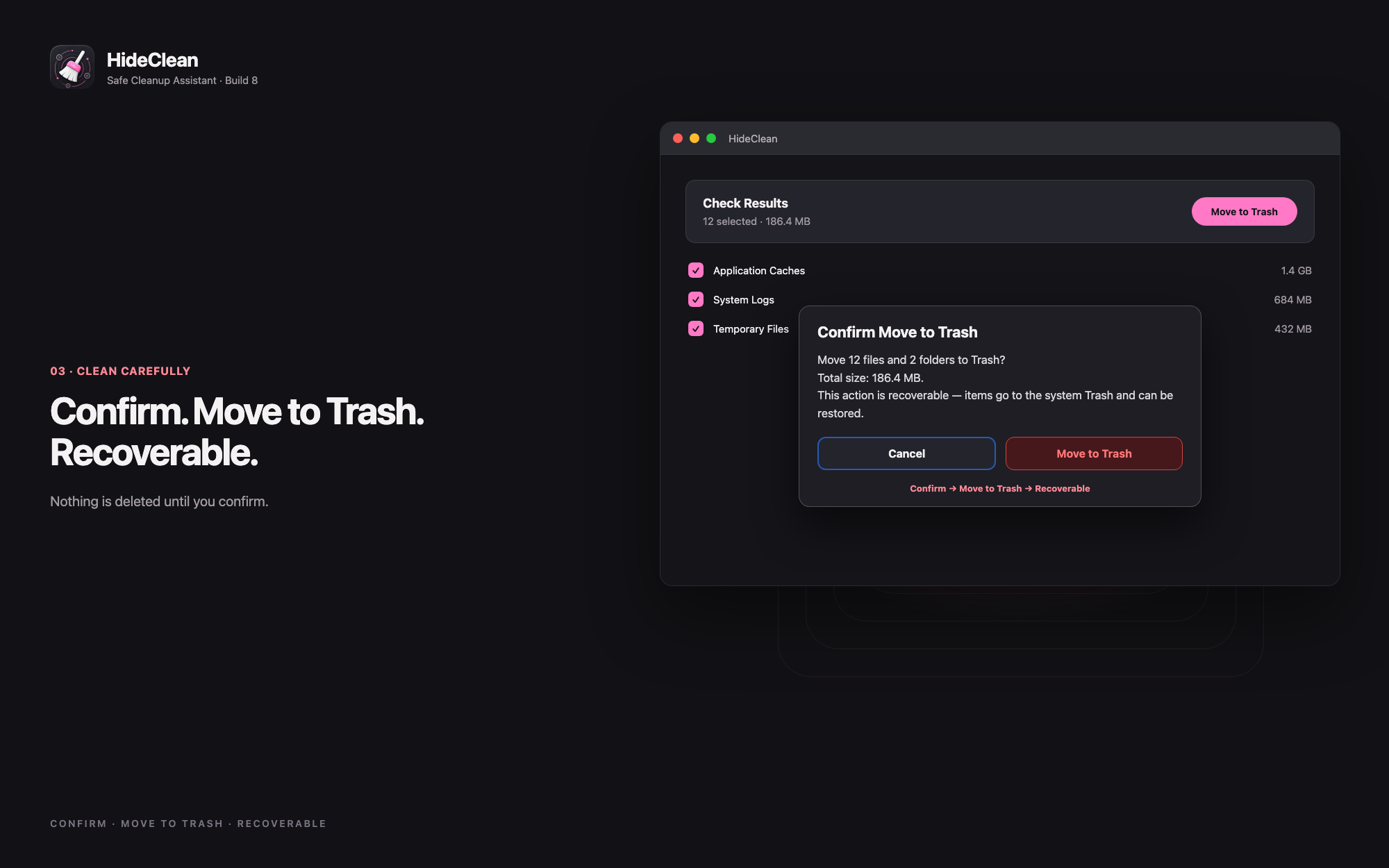Close the HideClean window with the red button
This screenshot has height=868, width=1389.
point(678,138)
